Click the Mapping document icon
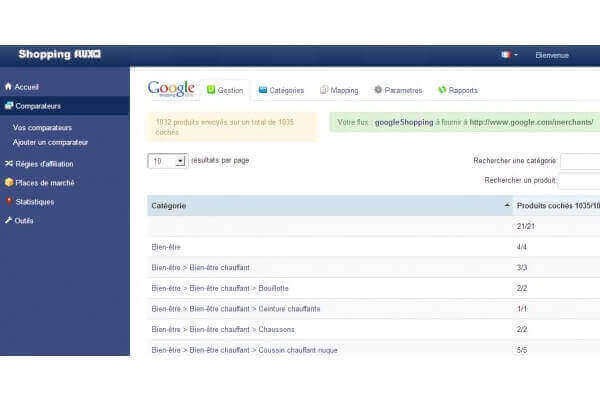Screen dimensions: 600x400 324,90
